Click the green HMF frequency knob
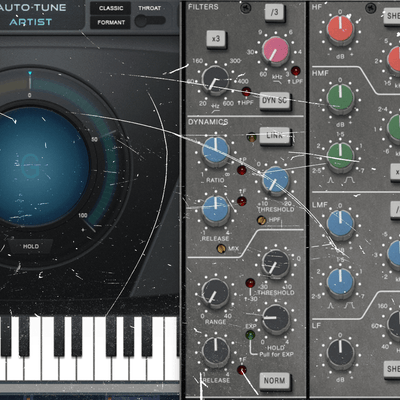This screenshot has width=400, height=400. coord(395,127)
